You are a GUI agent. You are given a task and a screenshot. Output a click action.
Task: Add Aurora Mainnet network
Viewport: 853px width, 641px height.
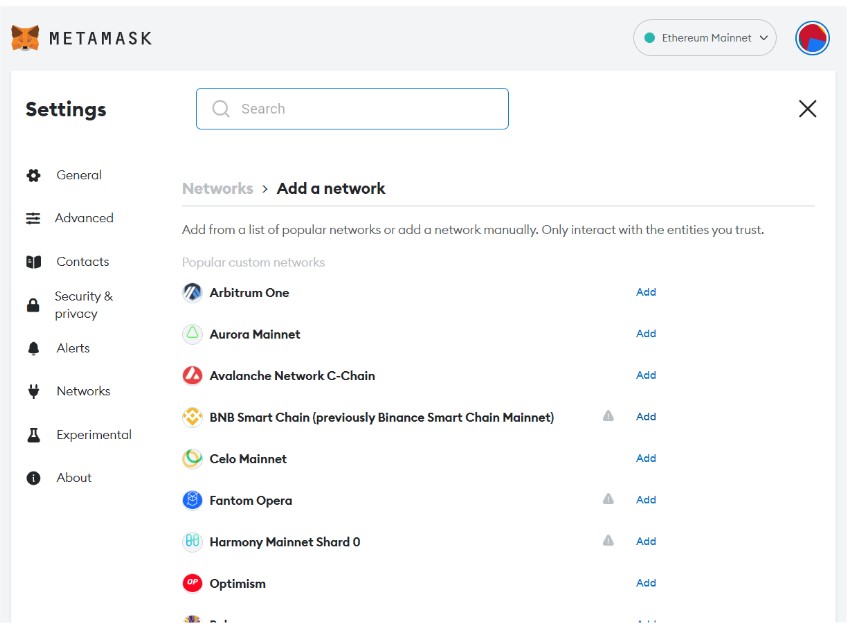click(646, 334)
